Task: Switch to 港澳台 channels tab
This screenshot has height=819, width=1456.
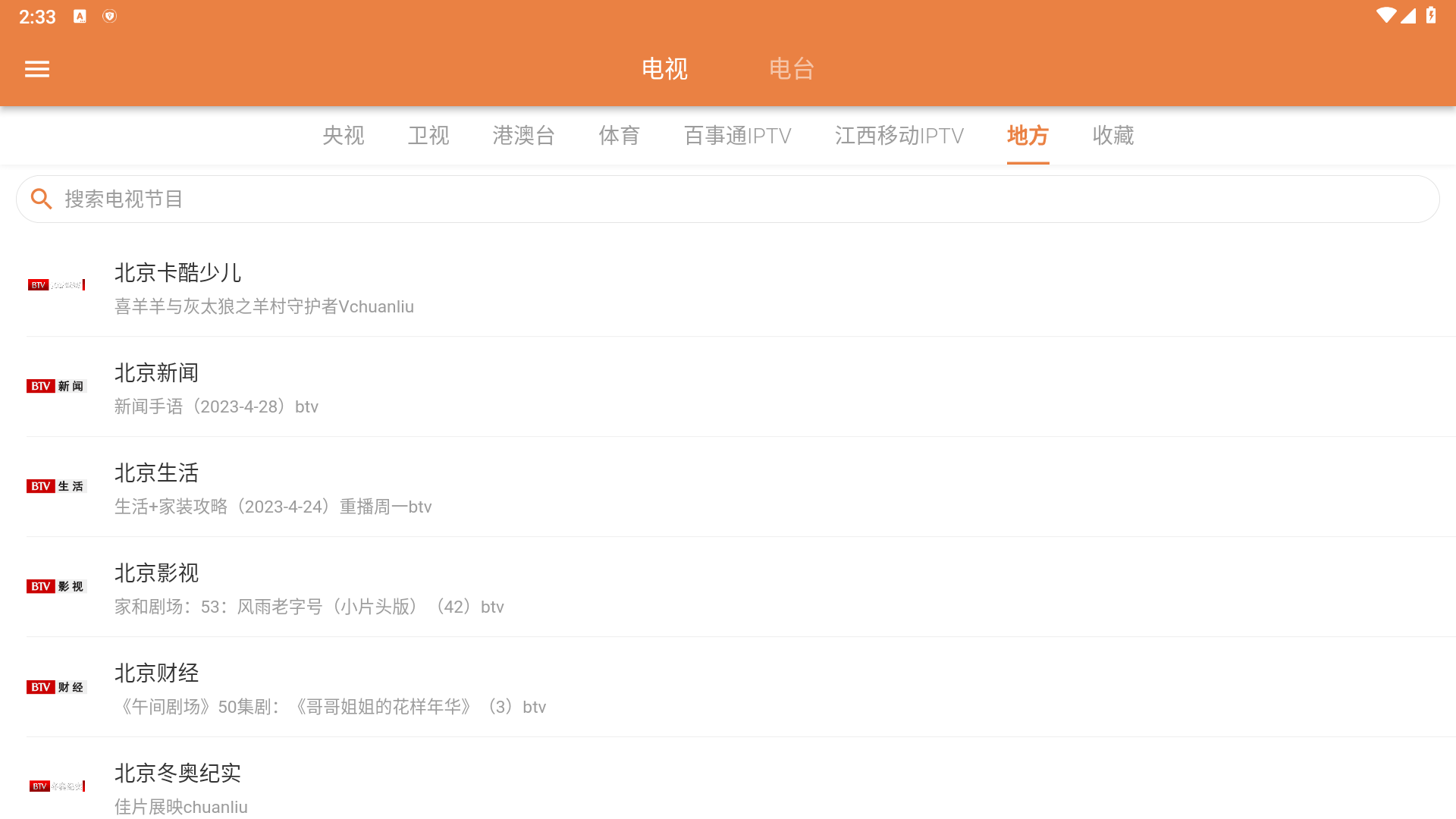Action: 523,136
